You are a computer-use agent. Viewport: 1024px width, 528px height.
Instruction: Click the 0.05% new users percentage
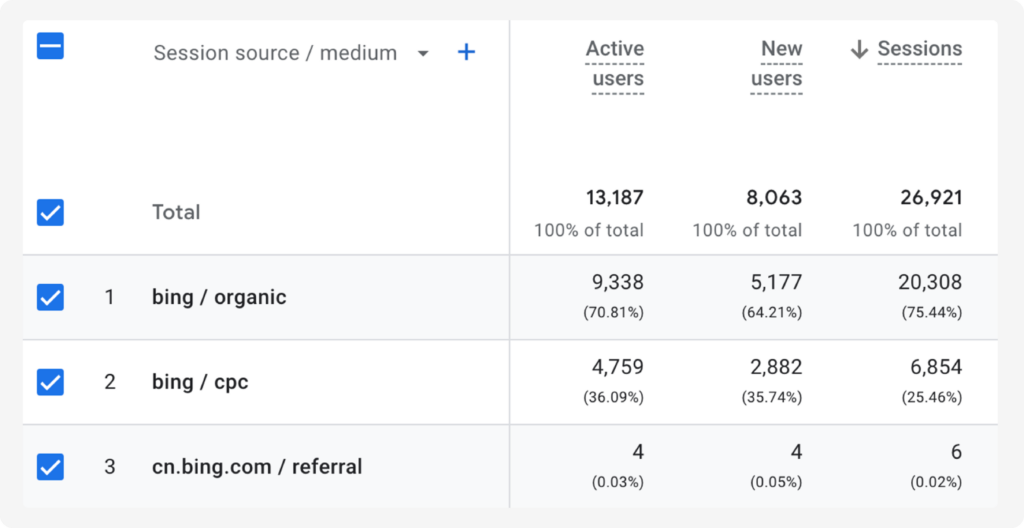coord(776,483)
